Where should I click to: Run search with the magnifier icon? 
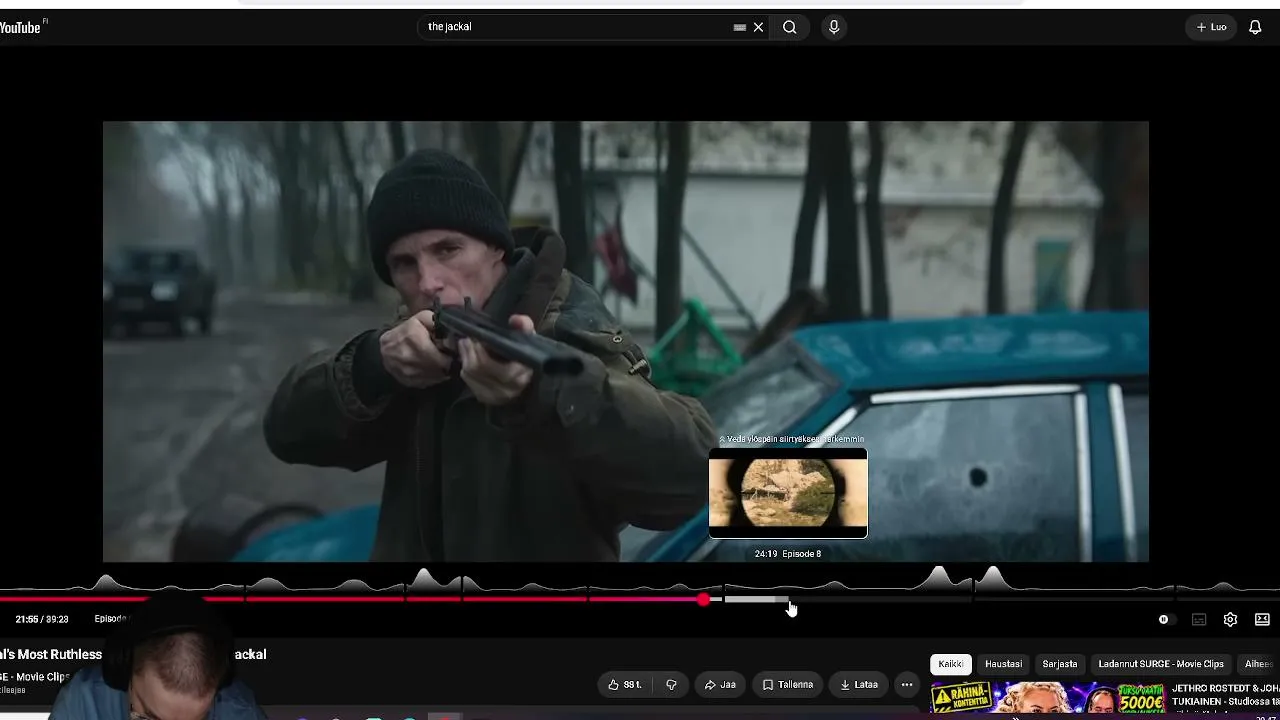[x=790, y=27]
